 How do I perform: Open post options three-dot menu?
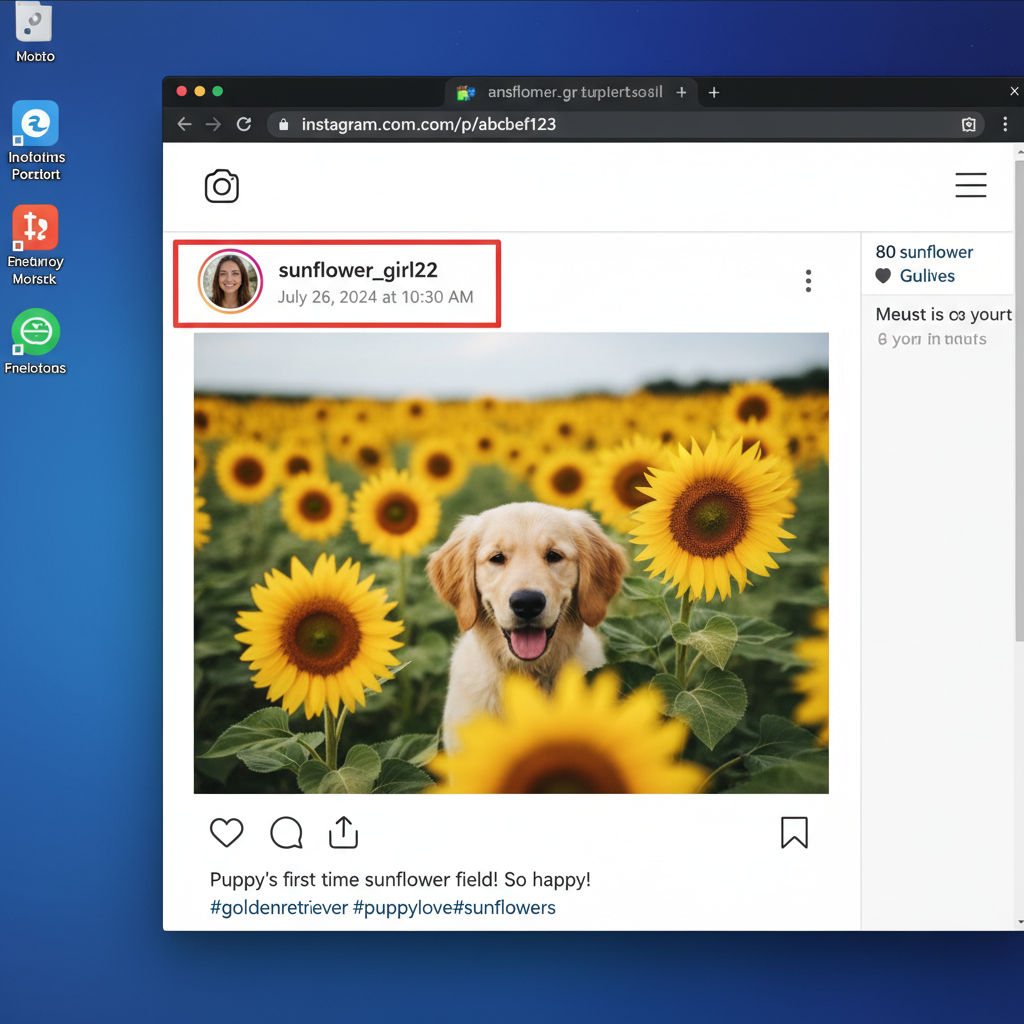(808, 281)
